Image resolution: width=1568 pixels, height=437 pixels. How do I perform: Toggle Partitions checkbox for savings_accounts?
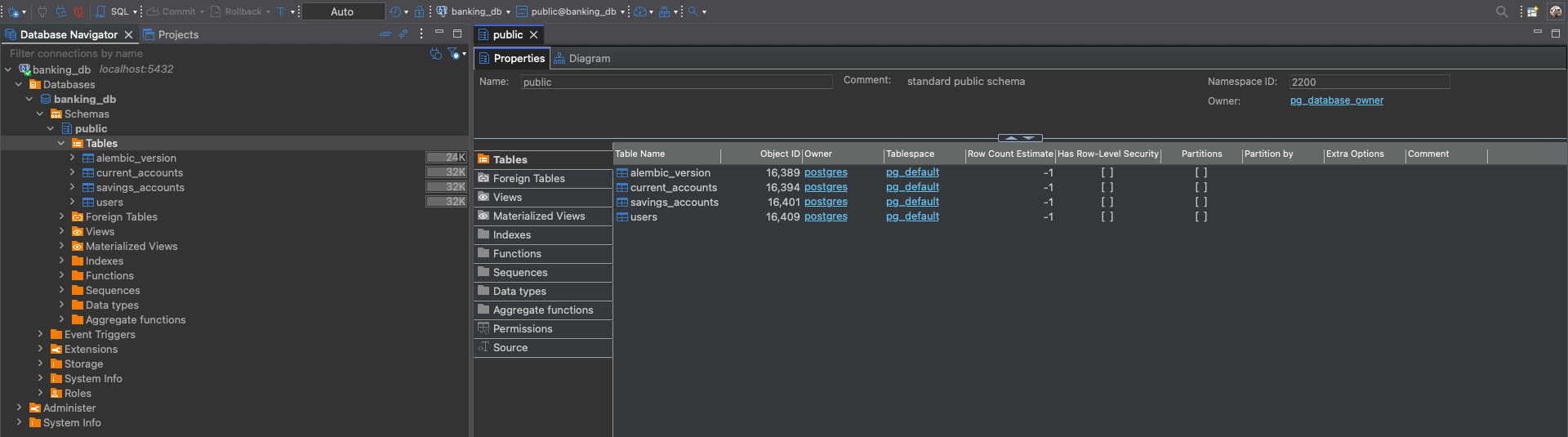[x=1201, y=202]
